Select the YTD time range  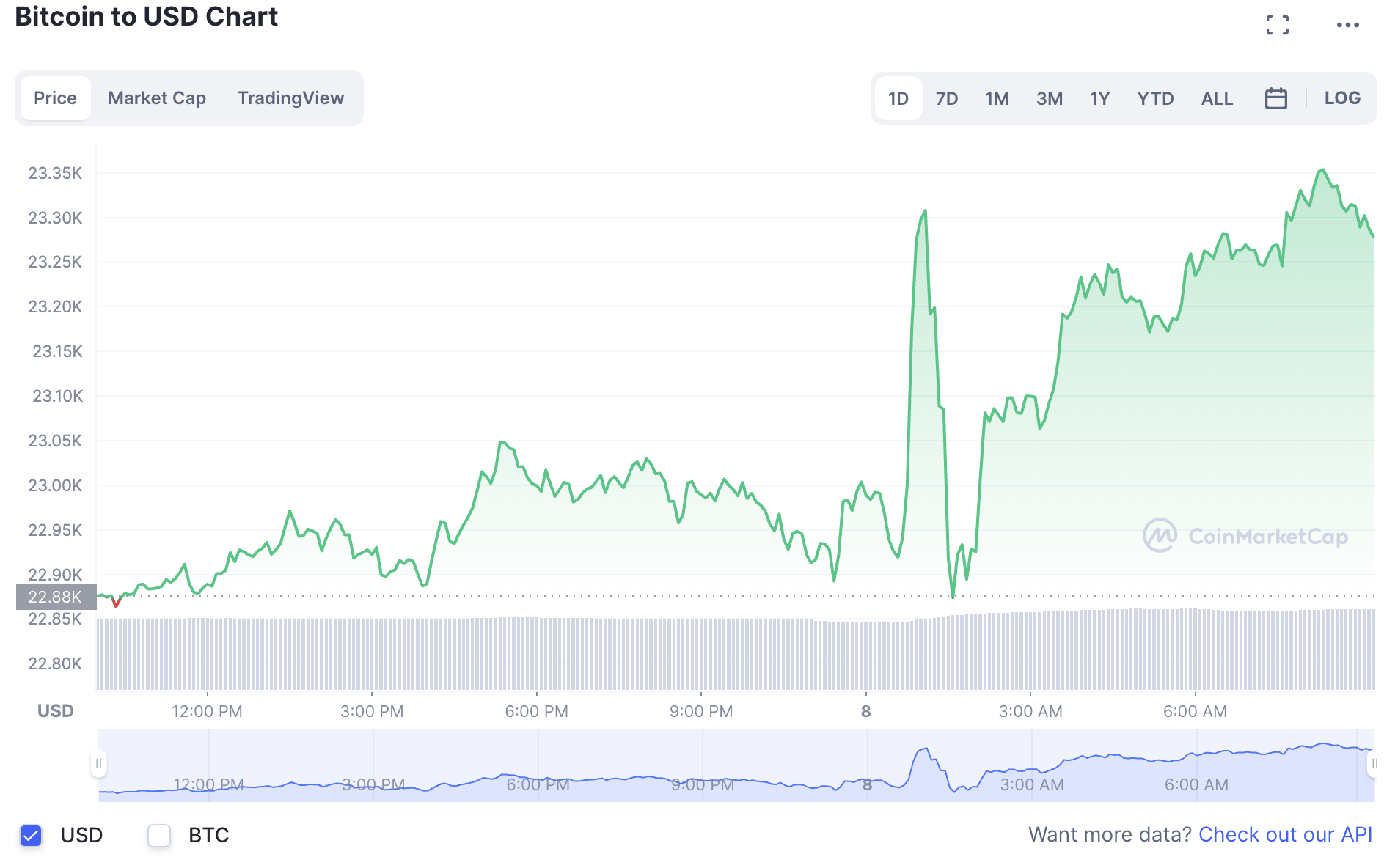tap(1155, 98)
